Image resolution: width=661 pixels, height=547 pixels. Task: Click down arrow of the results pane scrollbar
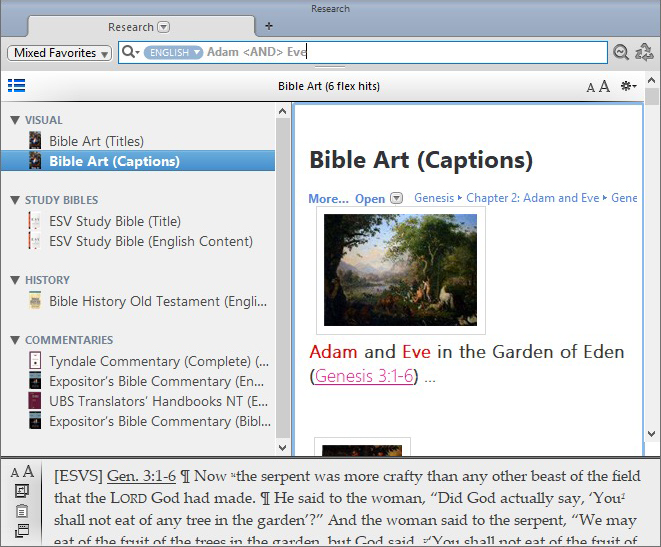click(651, 434)
